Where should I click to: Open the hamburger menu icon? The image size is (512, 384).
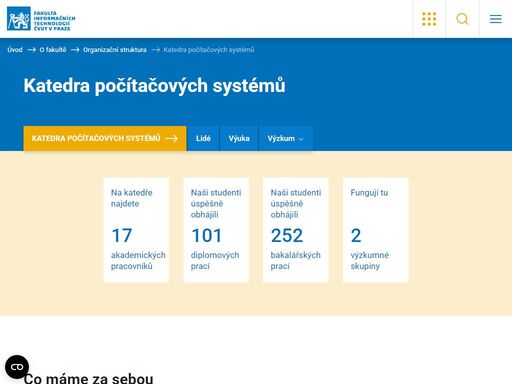click(x=496, y=19)
